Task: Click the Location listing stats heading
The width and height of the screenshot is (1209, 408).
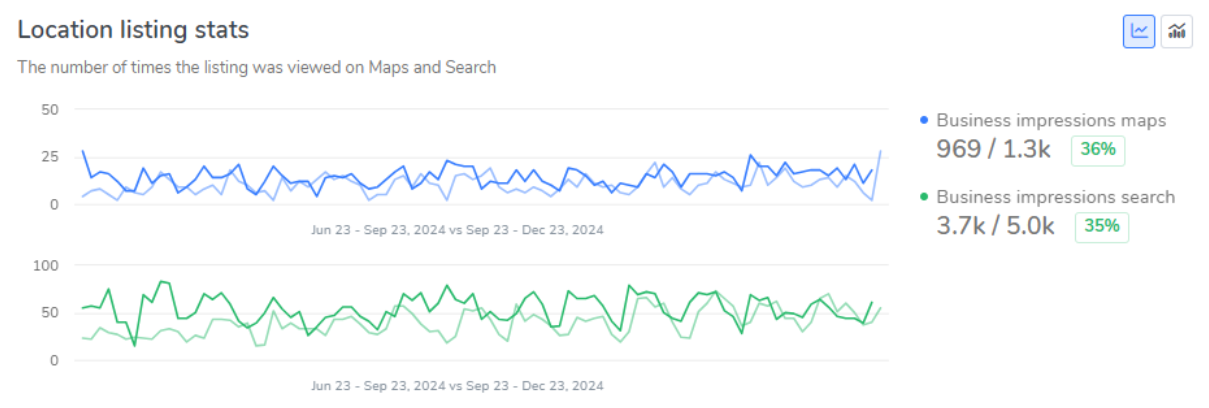Action: 133,30
